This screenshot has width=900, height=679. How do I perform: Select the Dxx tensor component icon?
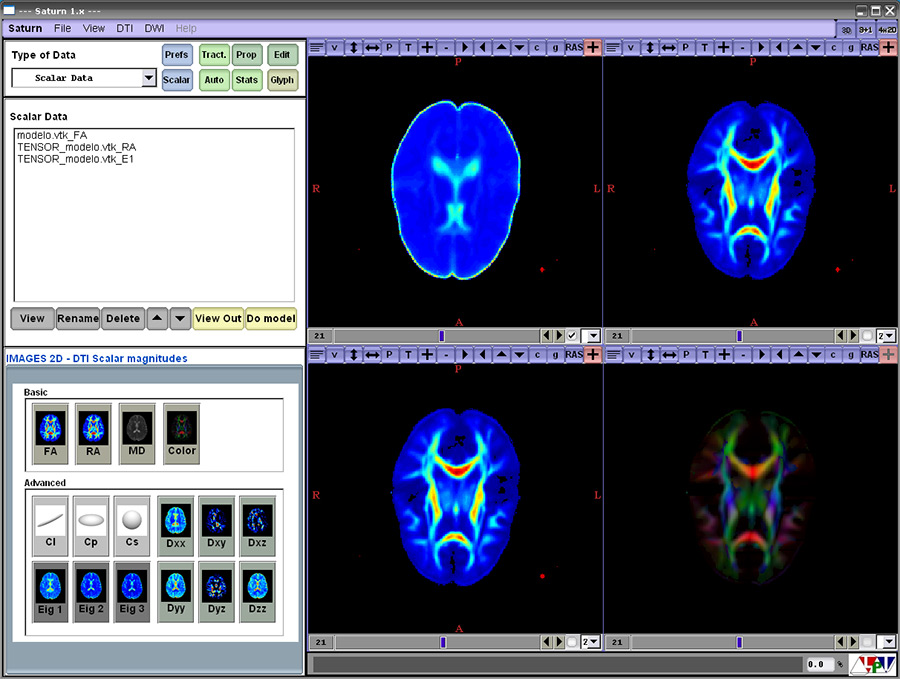[x=176, y=526]
